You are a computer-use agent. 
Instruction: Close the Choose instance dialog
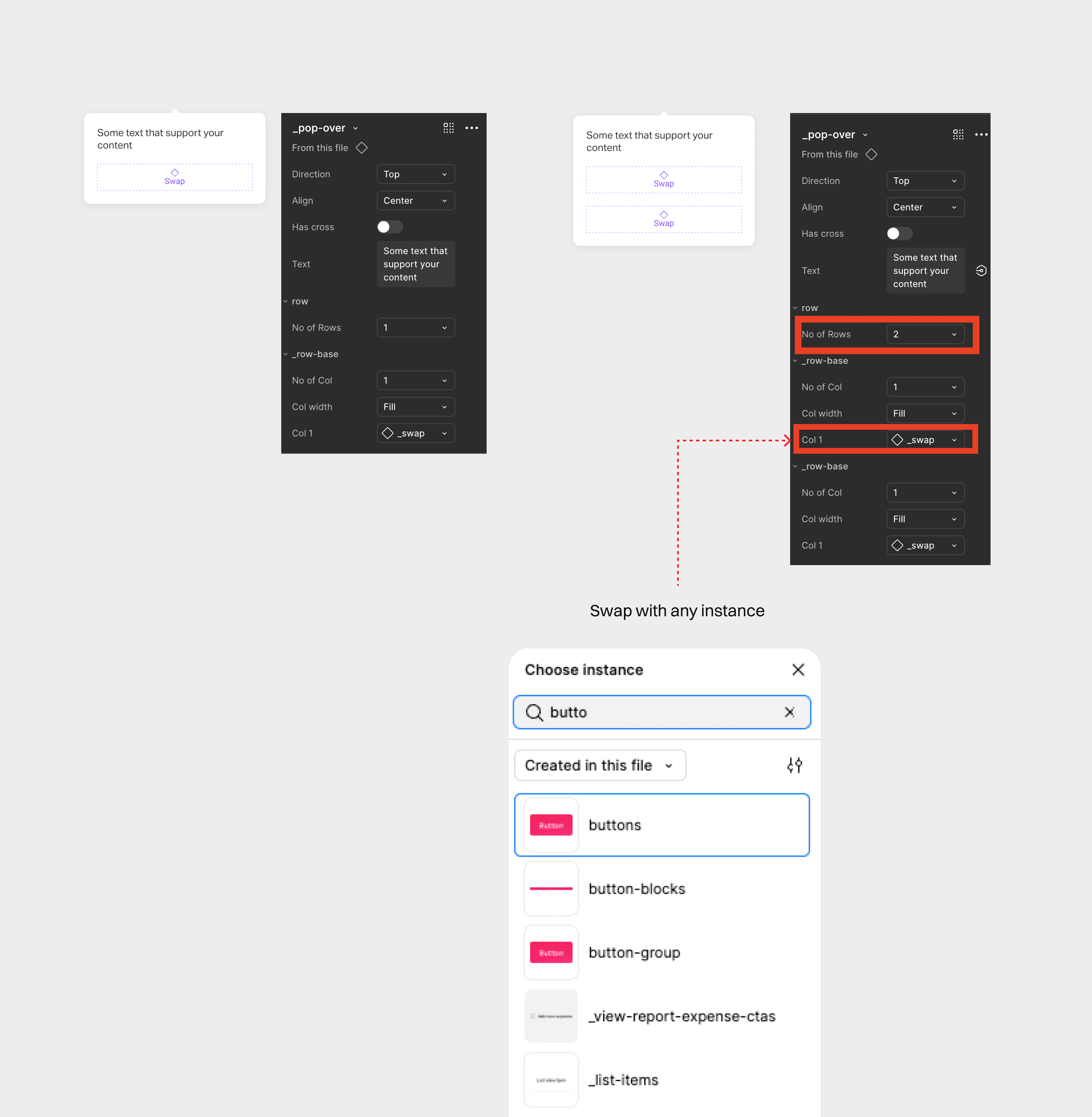(798, 669)
